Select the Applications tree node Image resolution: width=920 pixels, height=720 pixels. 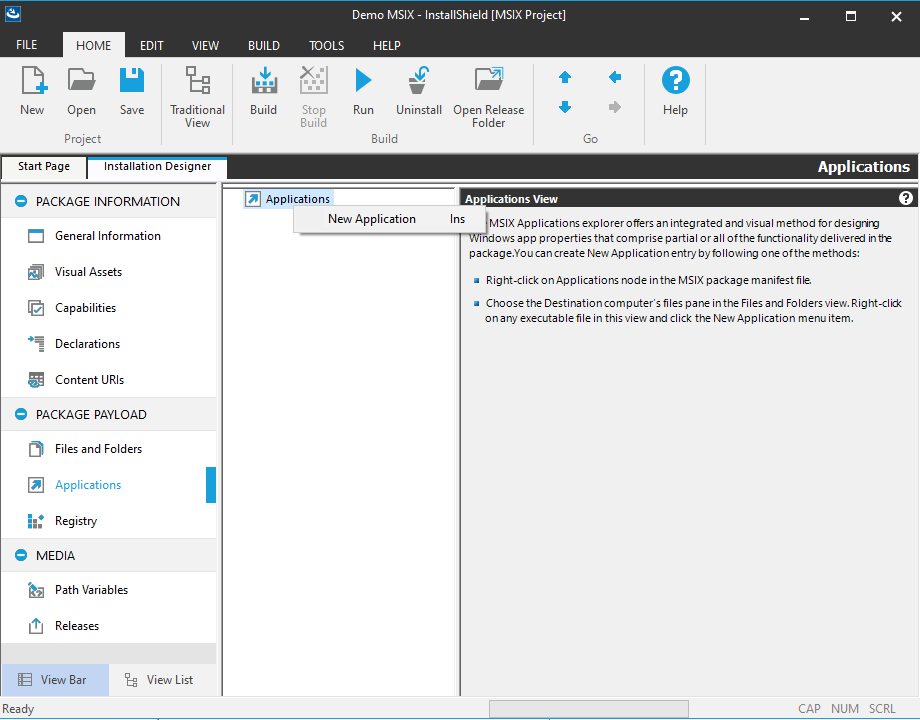tap(289, 199)
